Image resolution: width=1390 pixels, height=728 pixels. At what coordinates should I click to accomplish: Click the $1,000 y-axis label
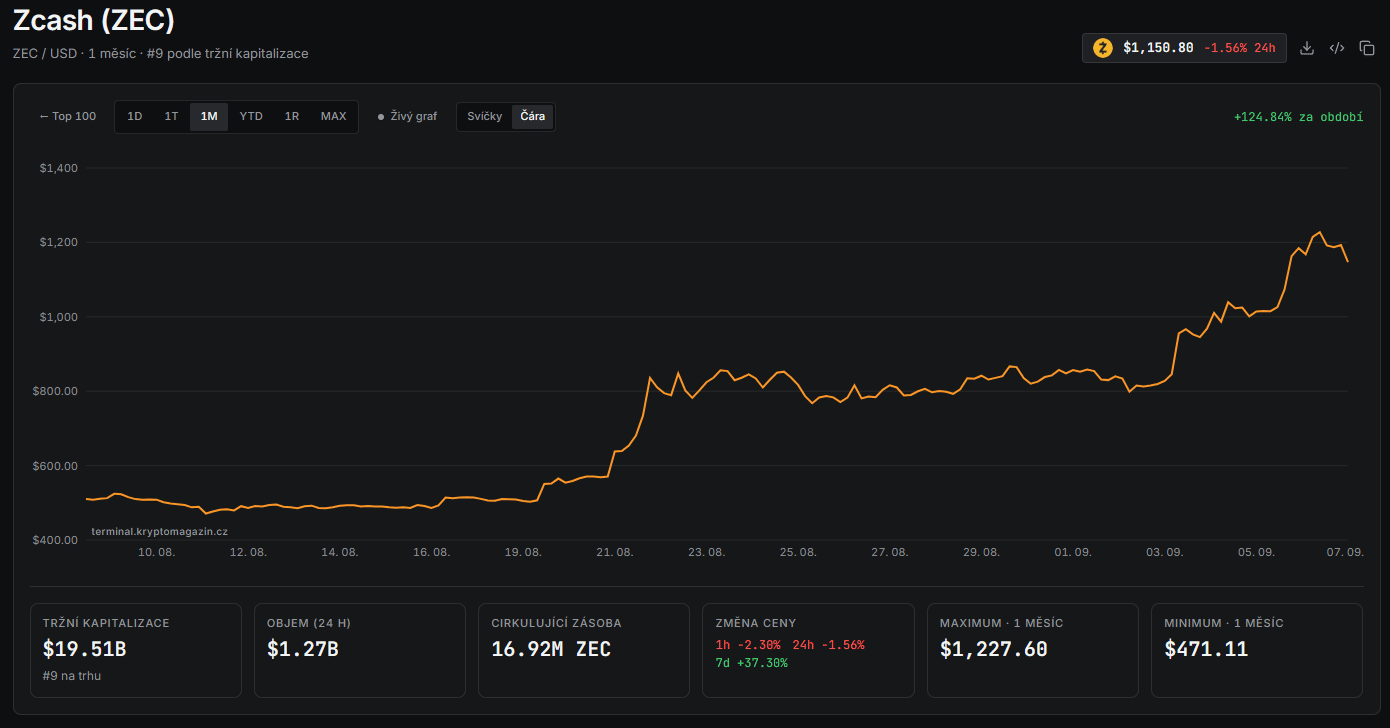pyautogui.click(x=59, y=317)
